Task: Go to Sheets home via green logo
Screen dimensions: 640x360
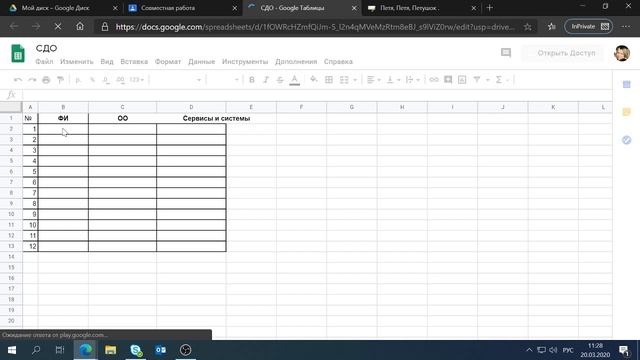Action: (18, 53)
